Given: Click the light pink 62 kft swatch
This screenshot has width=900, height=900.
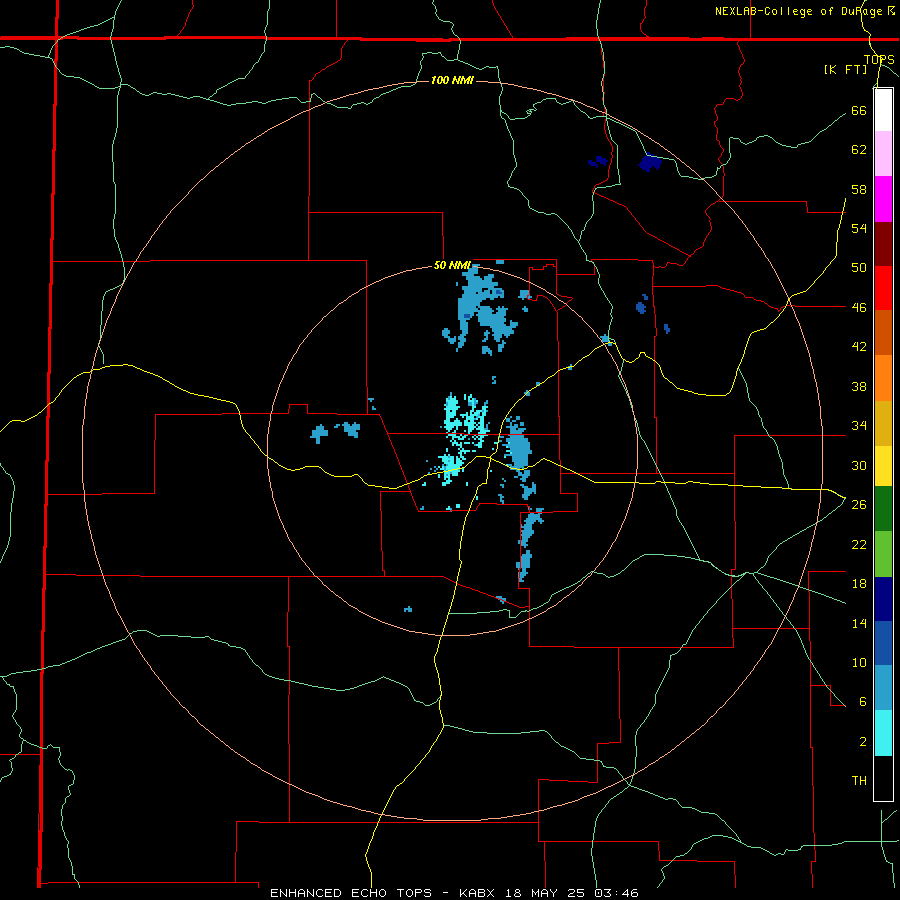Looking at the screenshot, I should point(883,154).
